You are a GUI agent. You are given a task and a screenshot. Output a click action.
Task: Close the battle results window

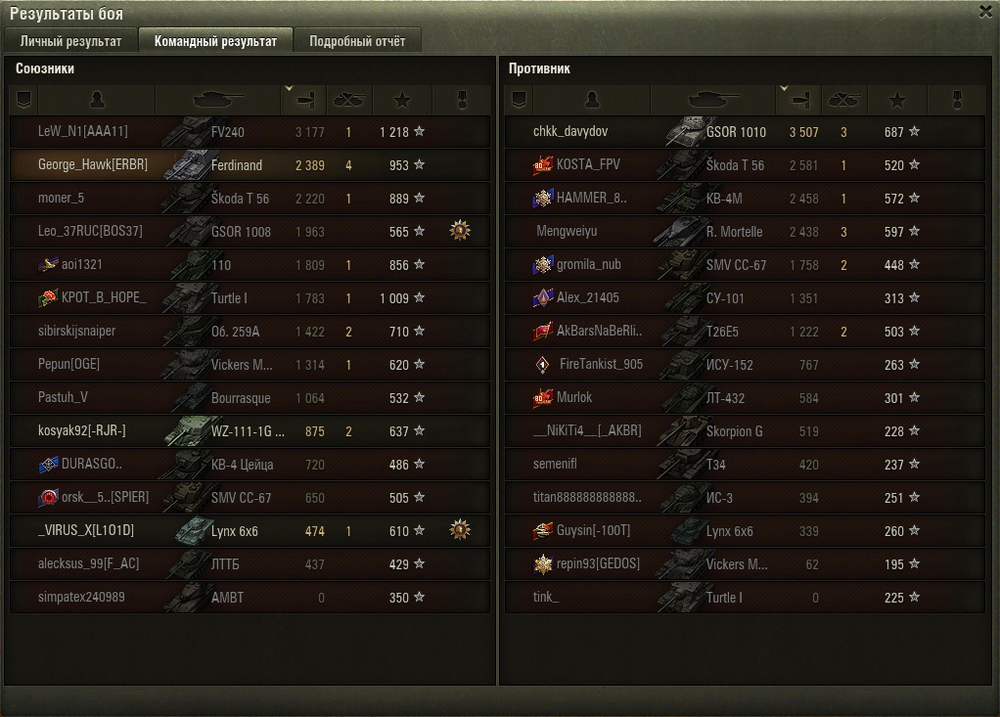coord(986,12)
